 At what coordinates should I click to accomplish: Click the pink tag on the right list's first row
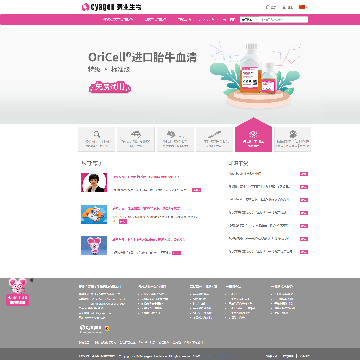click(x=304, y=174)
